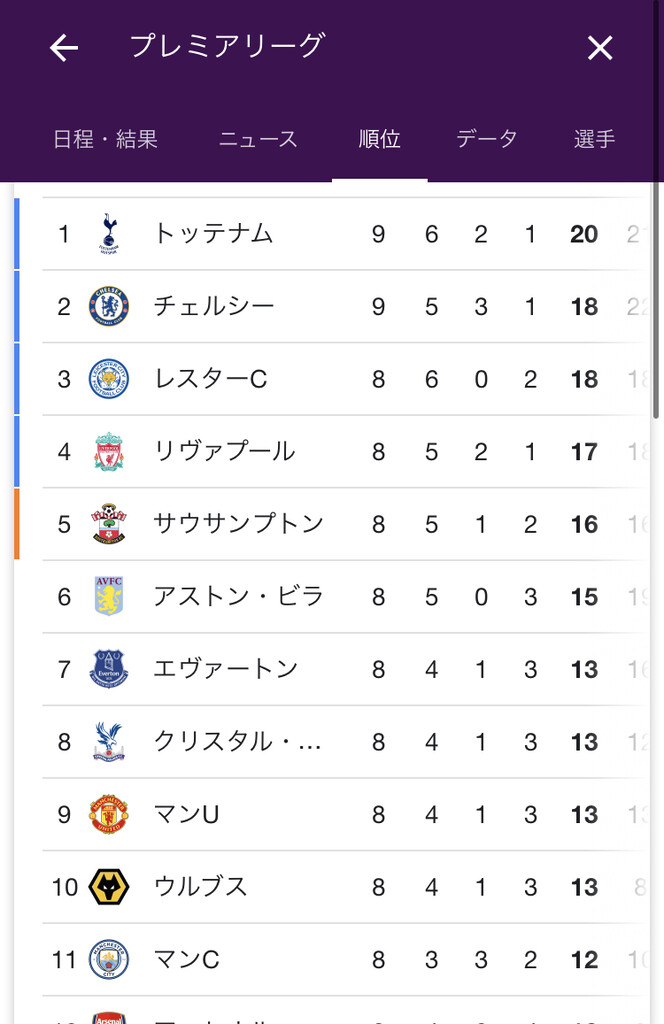Select the Everton club crest
The width and height of the screenshot is (664, 1024).
click(x=109, y=669)
